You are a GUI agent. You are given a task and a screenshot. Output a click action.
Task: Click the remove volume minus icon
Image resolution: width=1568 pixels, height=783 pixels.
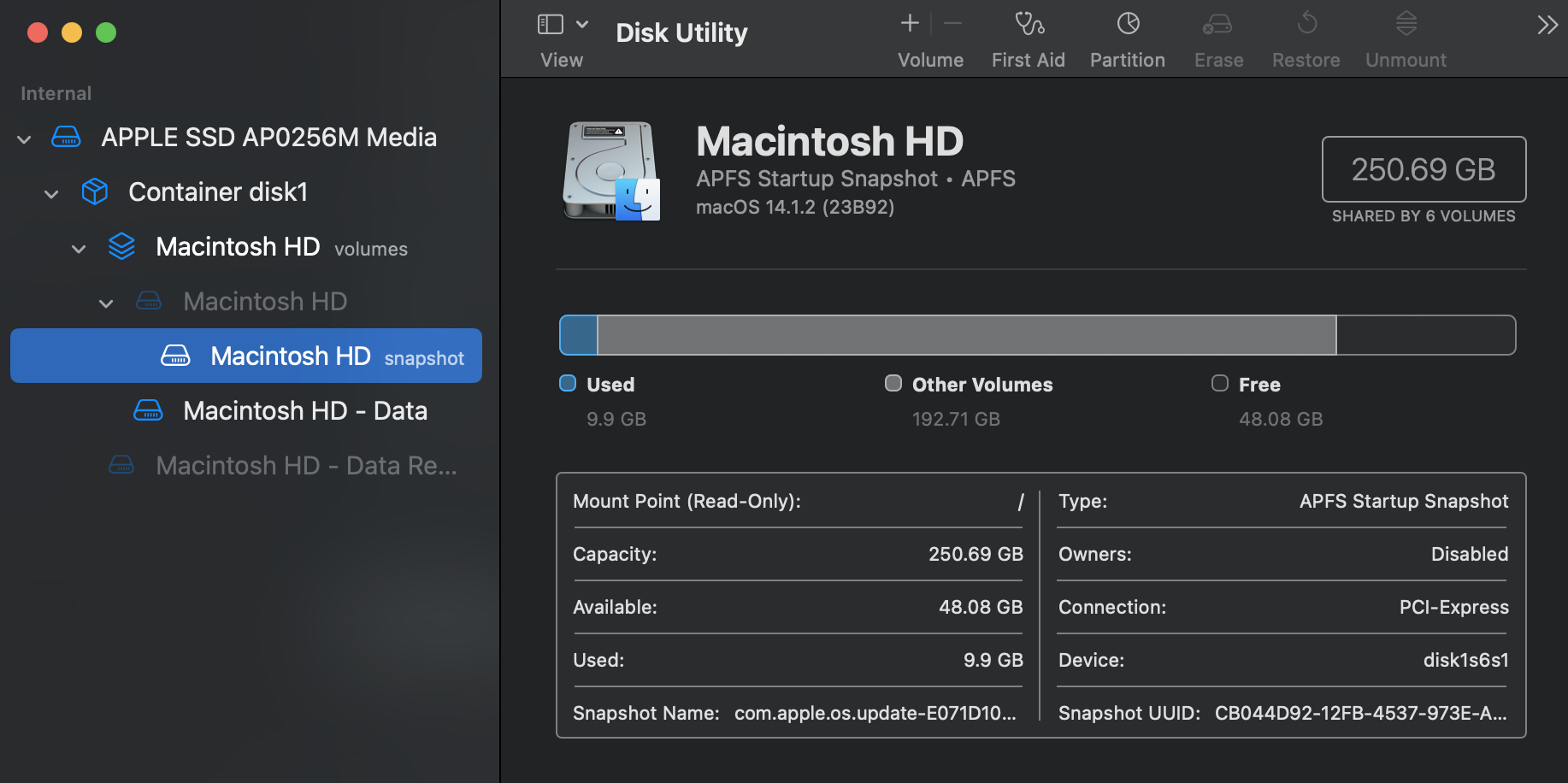(953, 23)
